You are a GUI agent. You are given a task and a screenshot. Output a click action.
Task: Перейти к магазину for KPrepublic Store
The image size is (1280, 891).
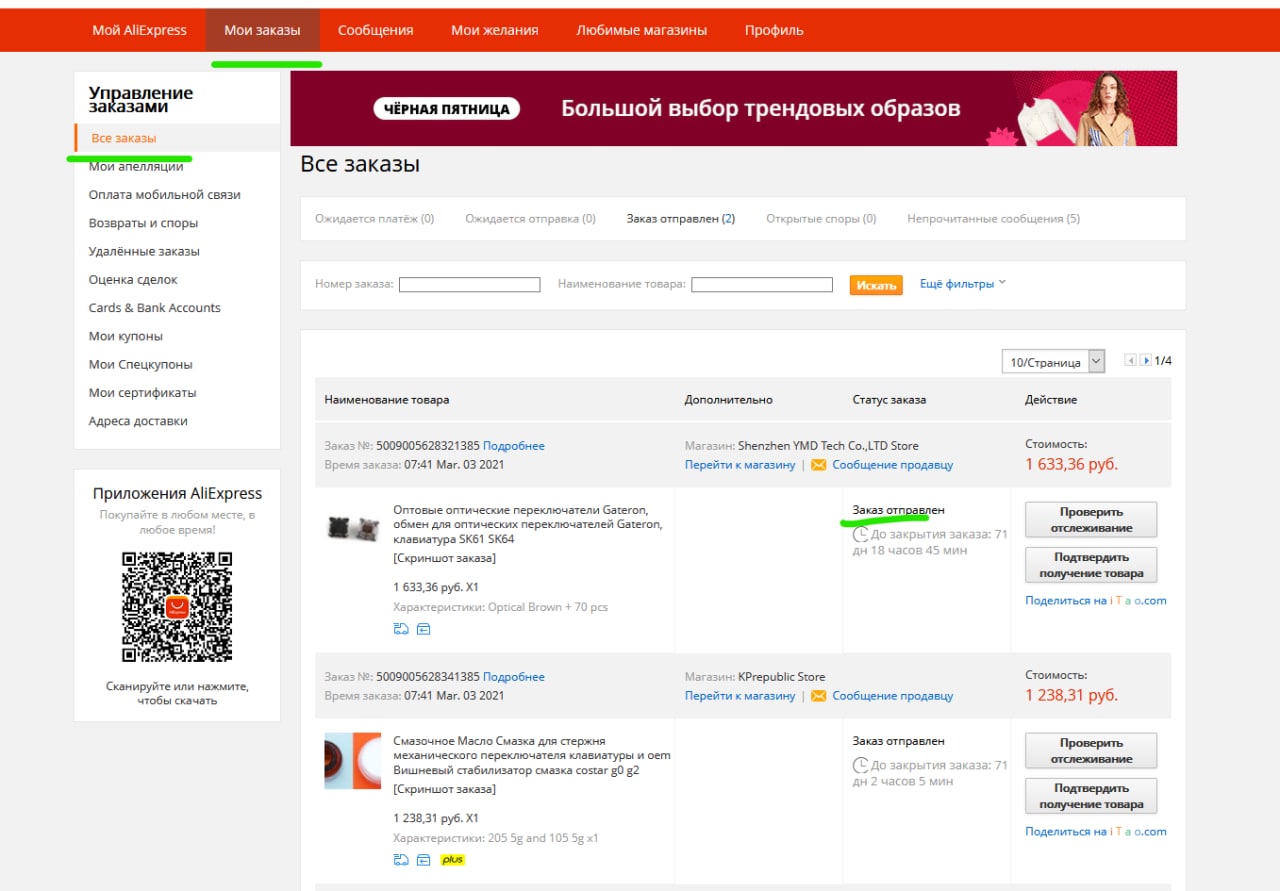[740, 696]
